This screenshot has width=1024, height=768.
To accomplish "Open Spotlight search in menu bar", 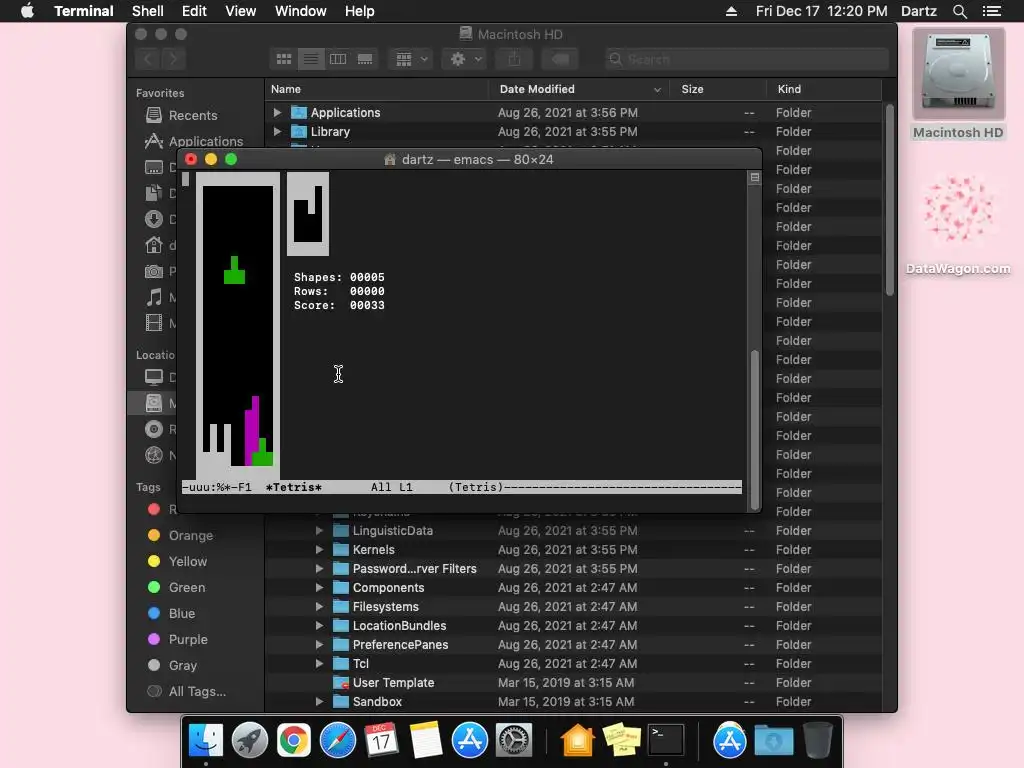I will click(959, 11).
